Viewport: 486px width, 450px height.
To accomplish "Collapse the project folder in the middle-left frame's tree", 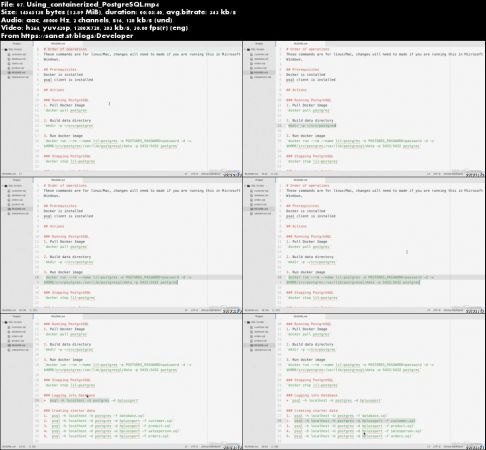I will pos(15,186).
